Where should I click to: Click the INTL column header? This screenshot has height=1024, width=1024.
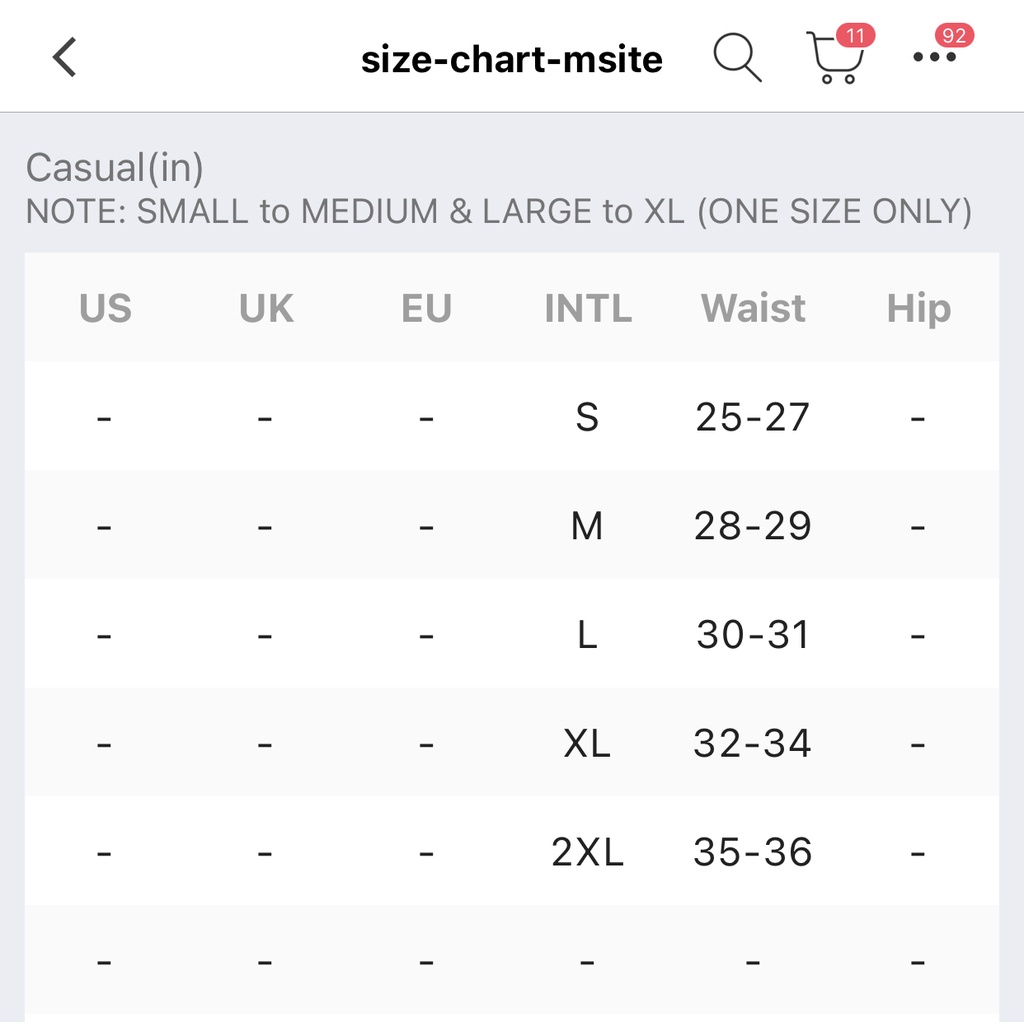coord(588,308)
